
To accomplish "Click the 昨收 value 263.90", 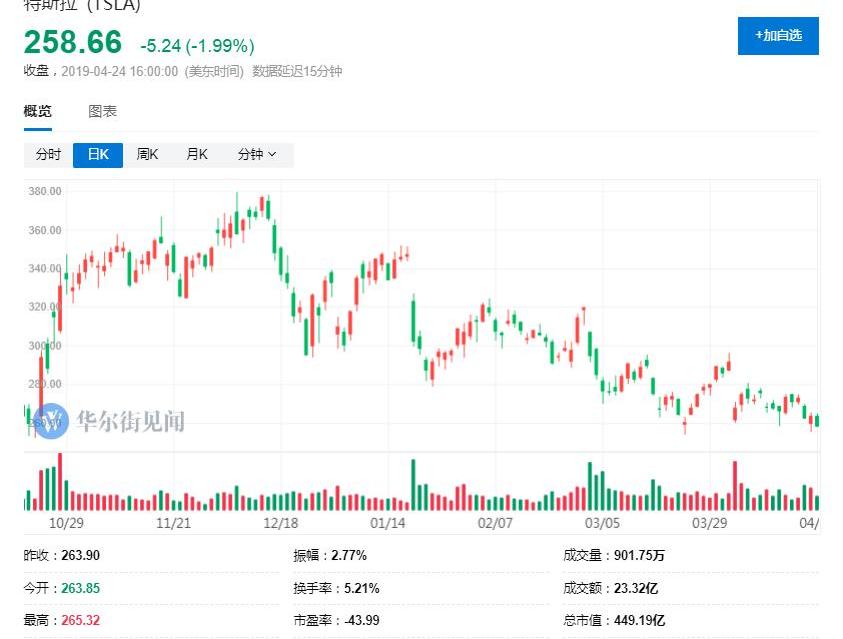I will coord(81,555).
